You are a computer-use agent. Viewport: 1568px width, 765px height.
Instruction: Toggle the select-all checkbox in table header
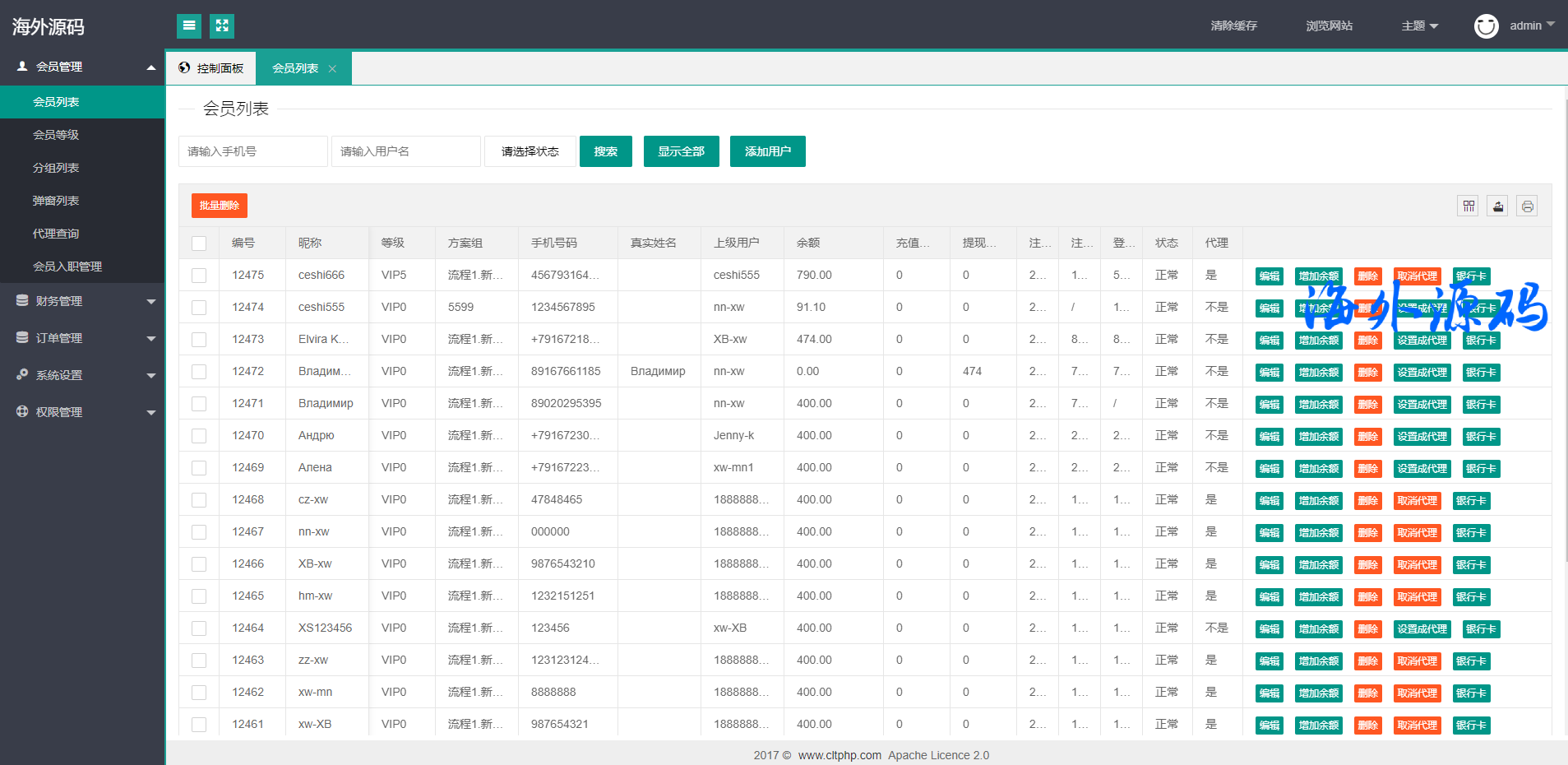(x=199, y=243)
